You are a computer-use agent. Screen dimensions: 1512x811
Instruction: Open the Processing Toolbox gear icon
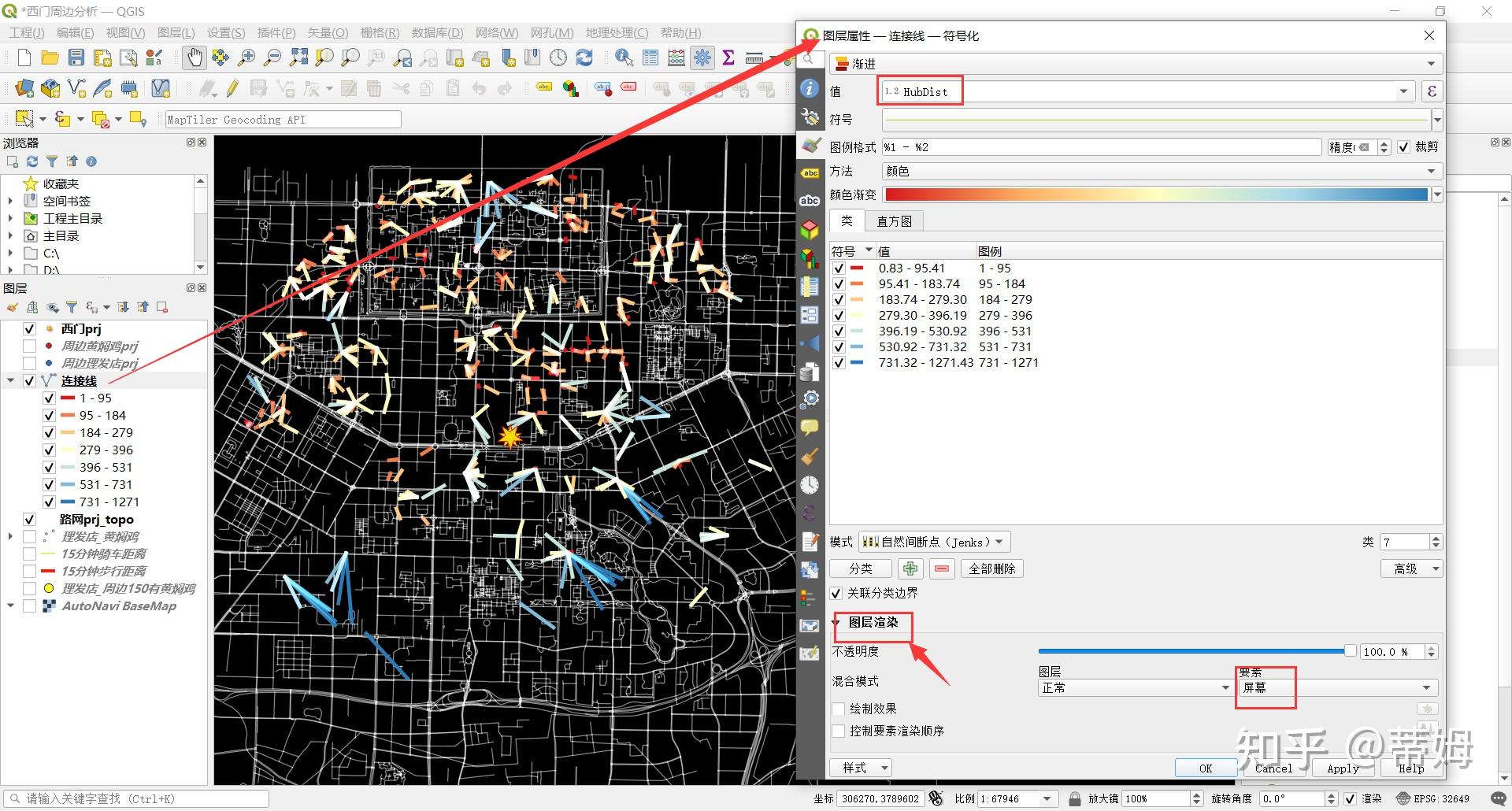coord(702,57)
